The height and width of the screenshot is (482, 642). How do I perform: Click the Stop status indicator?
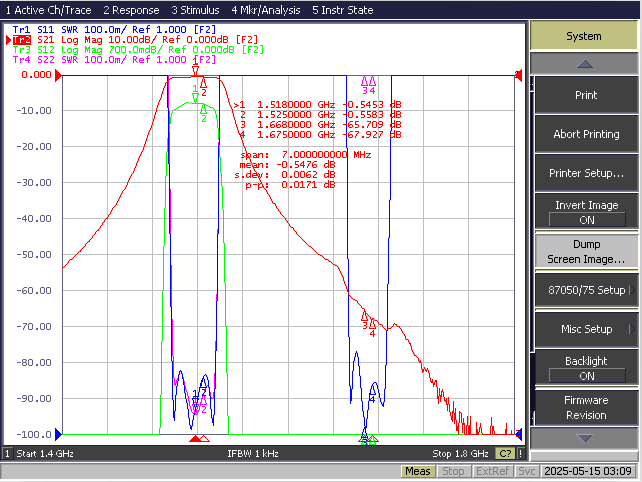click(453, 471)
